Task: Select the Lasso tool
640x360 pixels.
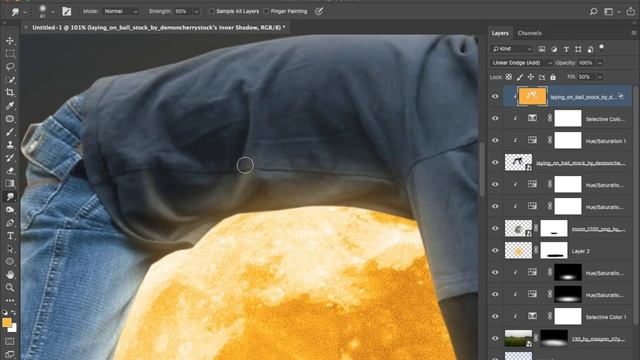Action: (x=10, y=67)
